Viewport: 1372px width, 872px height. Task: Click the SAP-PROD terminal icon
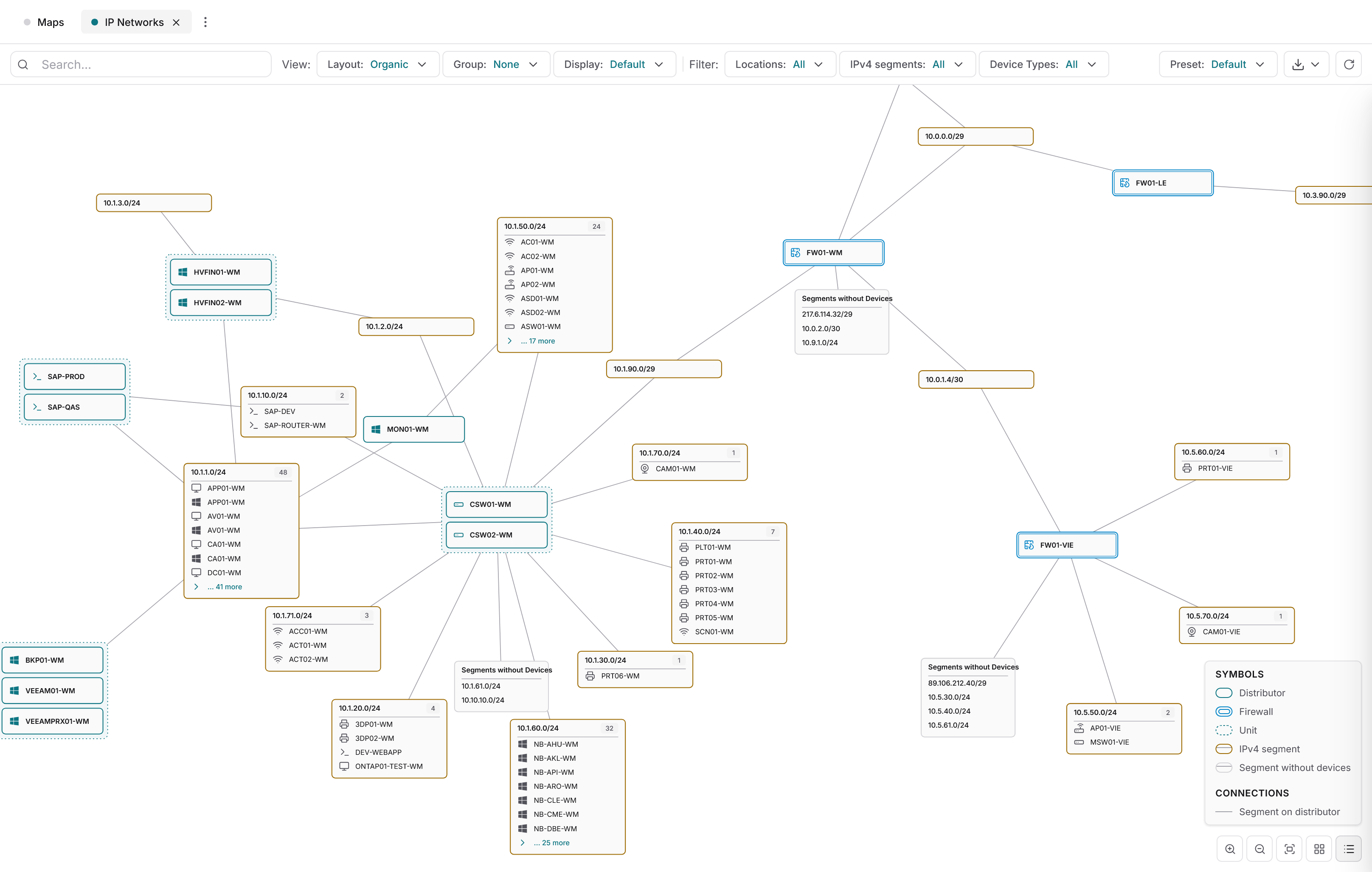point(37,377)
